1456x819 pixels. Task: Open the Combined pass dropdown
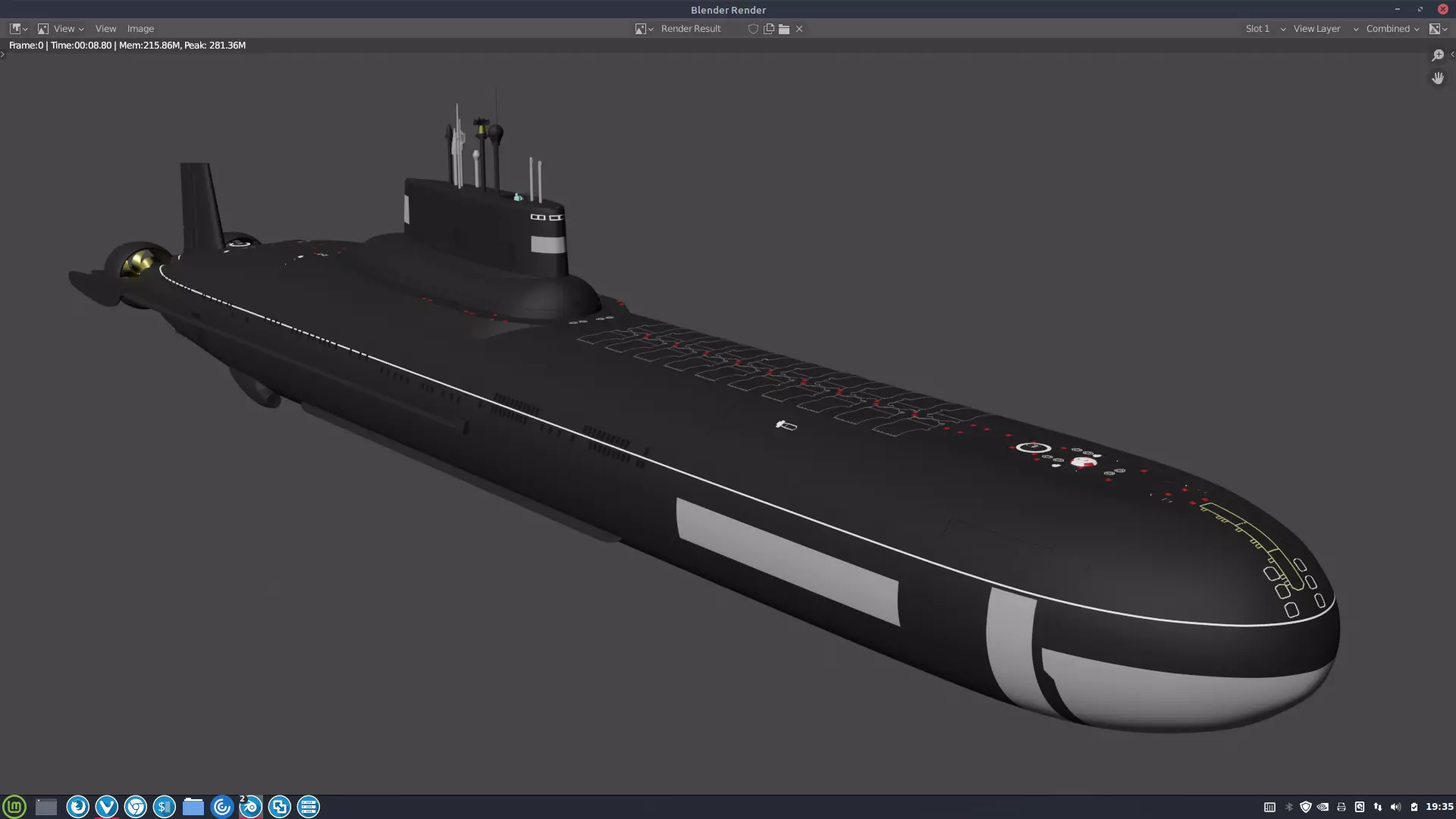[x=1392, y=29]
